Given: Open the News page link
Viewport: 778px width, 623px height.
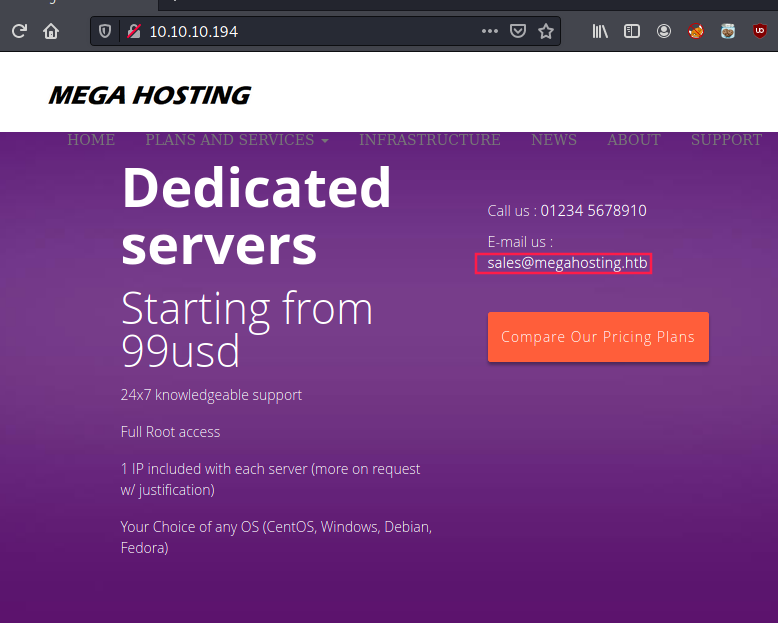Looking at the screenshot, I should click(553, 140).
